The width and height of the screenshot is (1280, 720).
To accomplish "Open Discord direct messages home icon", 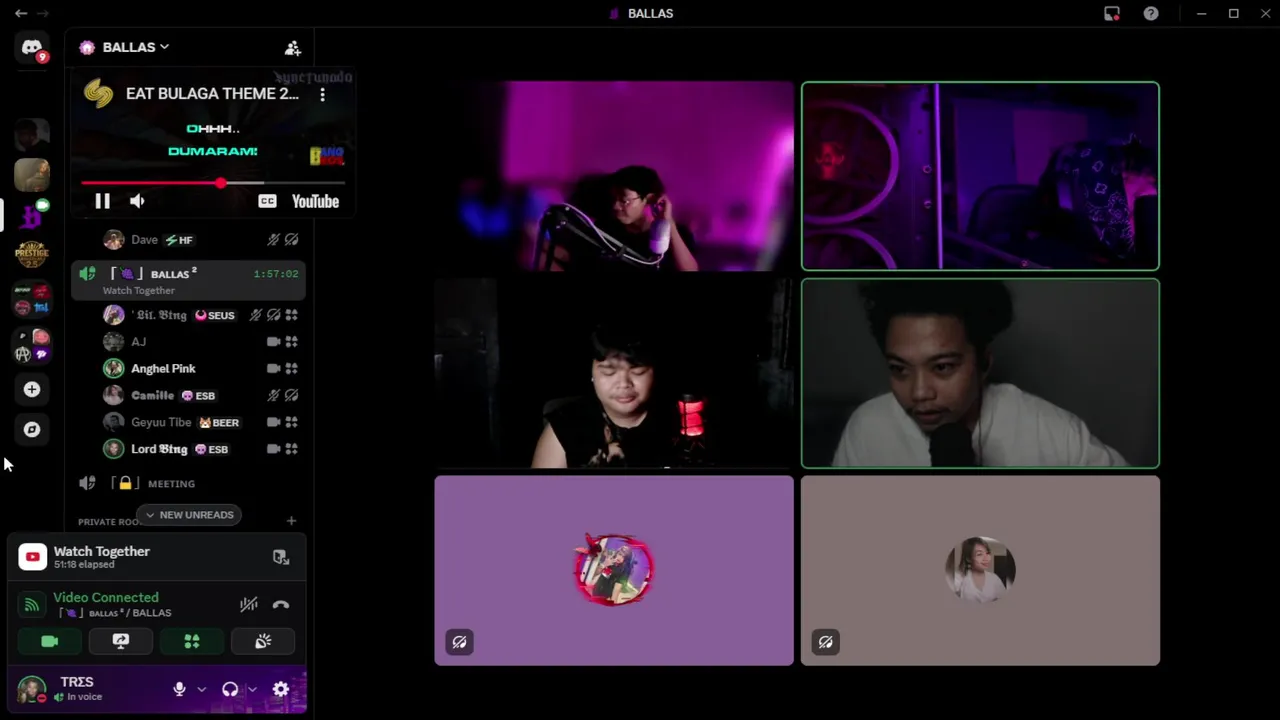I will pos(32,48).
